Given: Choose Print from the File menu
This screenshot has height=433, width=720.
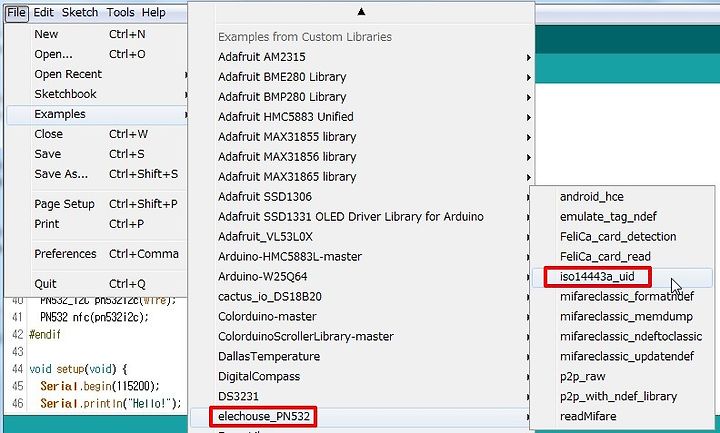Looking at the screenshot, I should pyautogui.click(x=97, y=224).
